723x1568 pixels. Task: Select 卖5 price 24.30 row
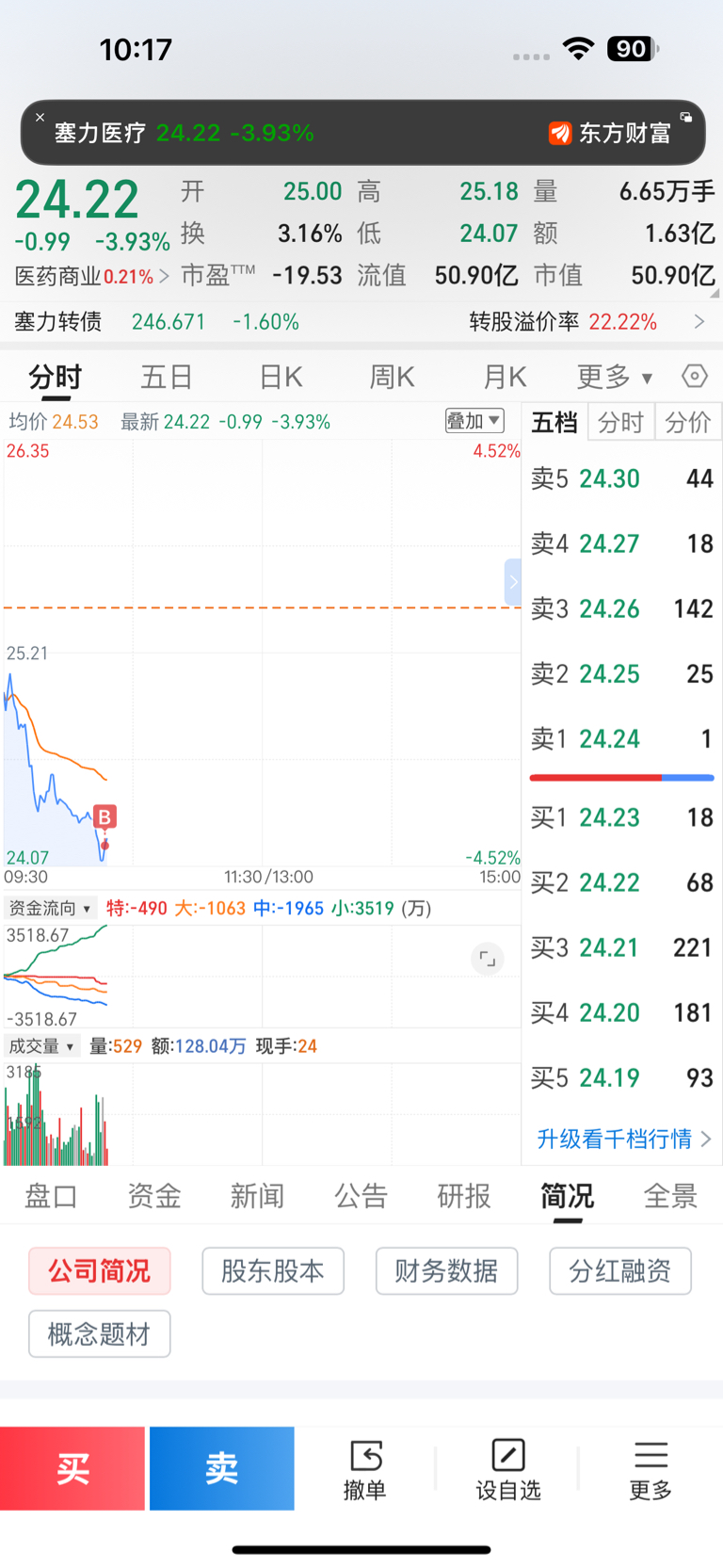[x=622, y=478]
